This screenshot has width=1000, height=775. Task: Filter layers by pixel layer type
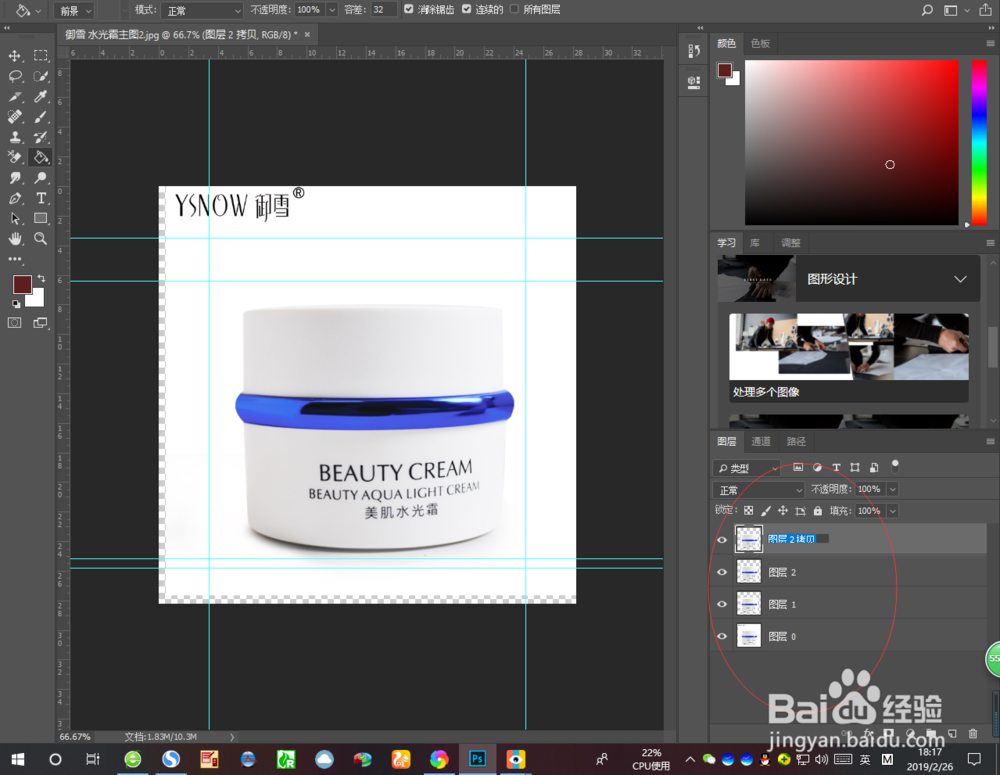click(x=798, y=468)
